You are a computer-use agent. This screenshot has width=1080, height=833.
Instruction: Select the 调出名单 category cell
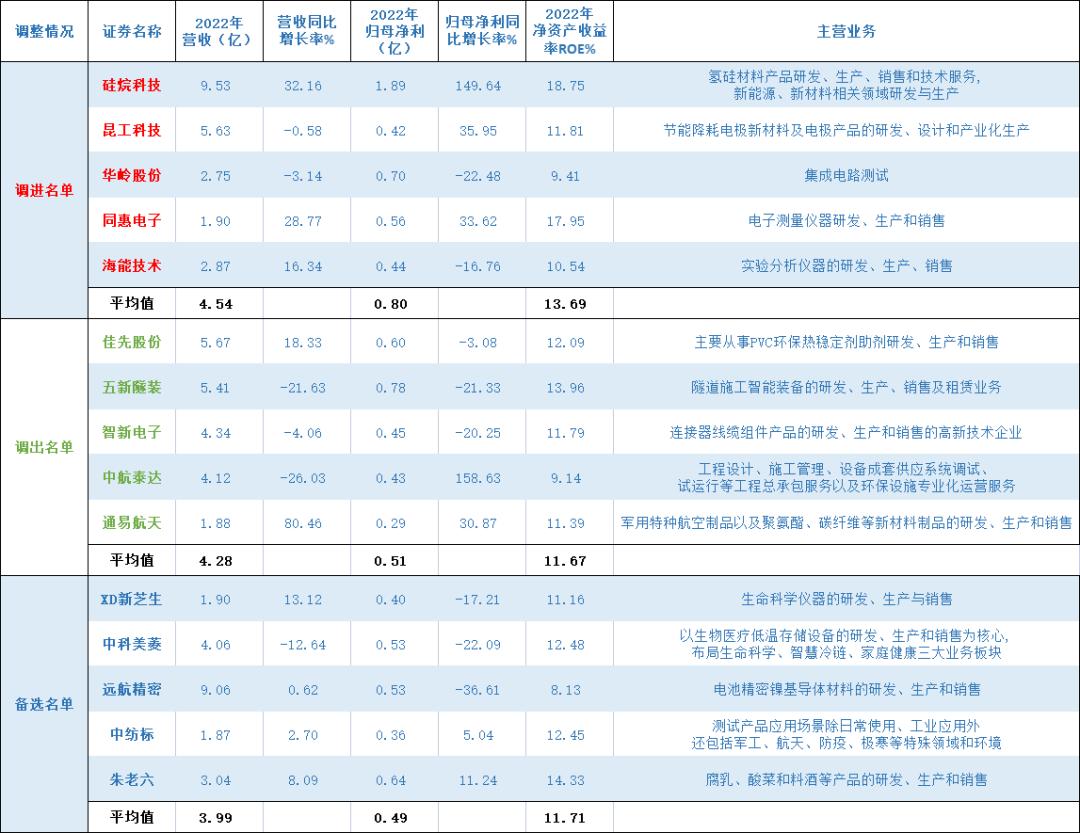click(x=44, y=447)
